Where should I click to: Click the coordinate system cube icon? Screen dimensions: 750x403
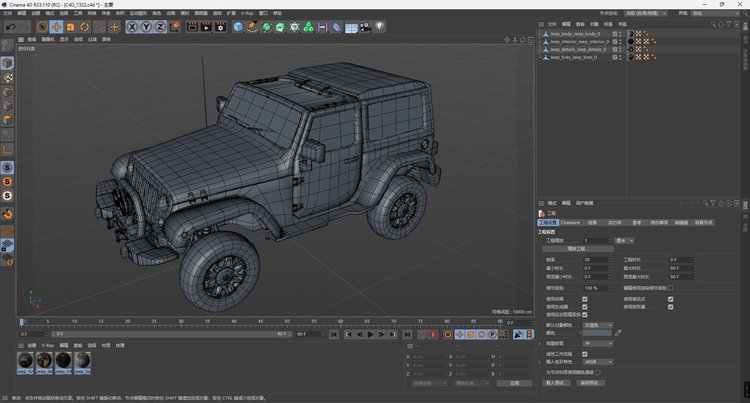[175, 27]
